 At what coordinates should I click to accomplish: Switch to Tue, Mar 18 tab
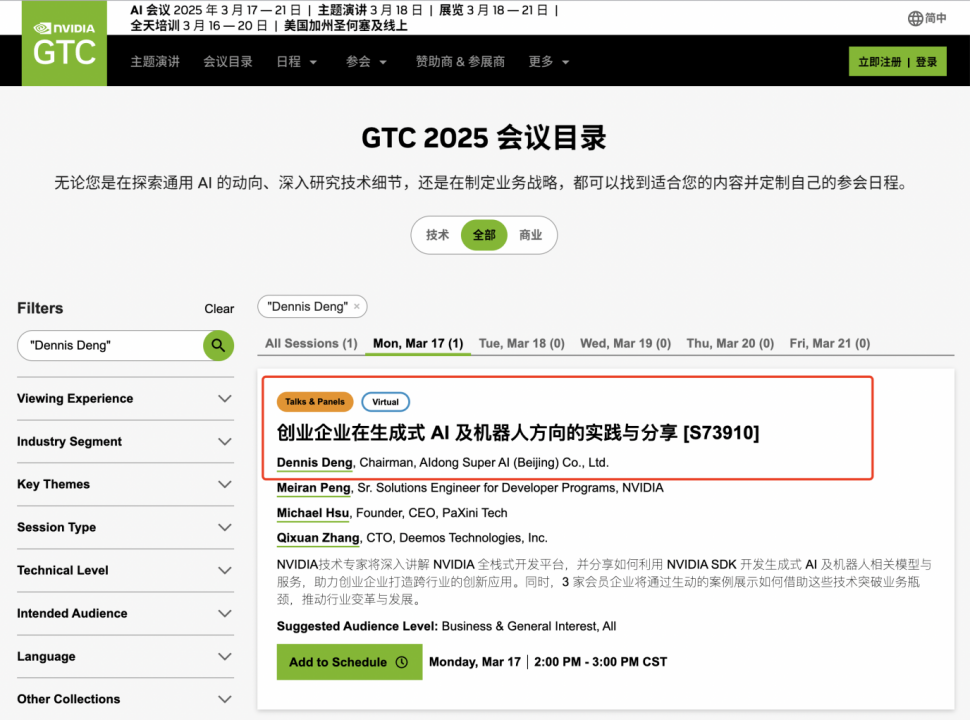click(521, 343)
